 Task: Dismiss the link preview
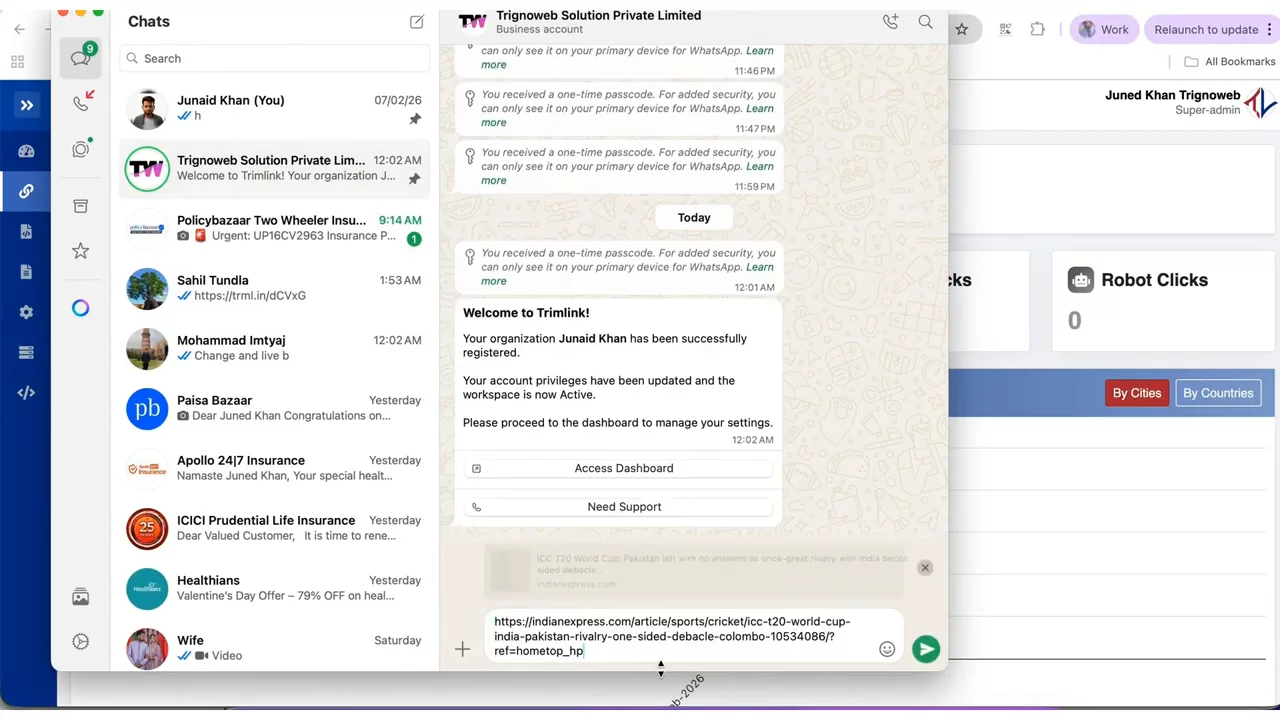tap(925, 568)
